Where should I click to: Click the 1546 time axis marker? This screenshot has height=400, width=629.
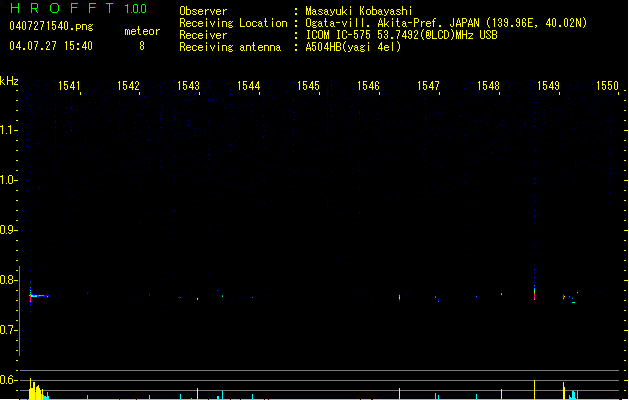[368, 86]
